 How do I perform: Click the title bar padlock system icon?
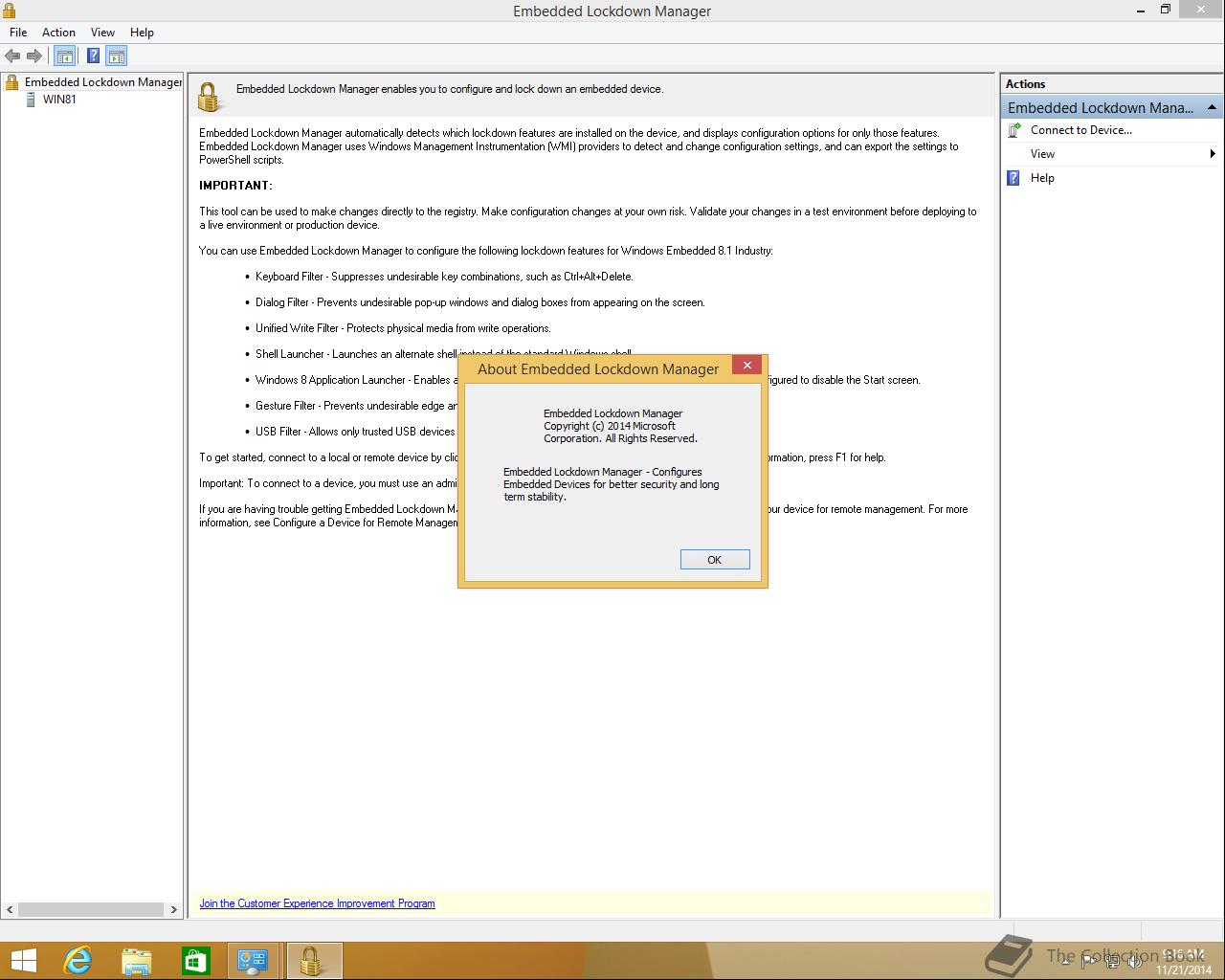[10, 11]
